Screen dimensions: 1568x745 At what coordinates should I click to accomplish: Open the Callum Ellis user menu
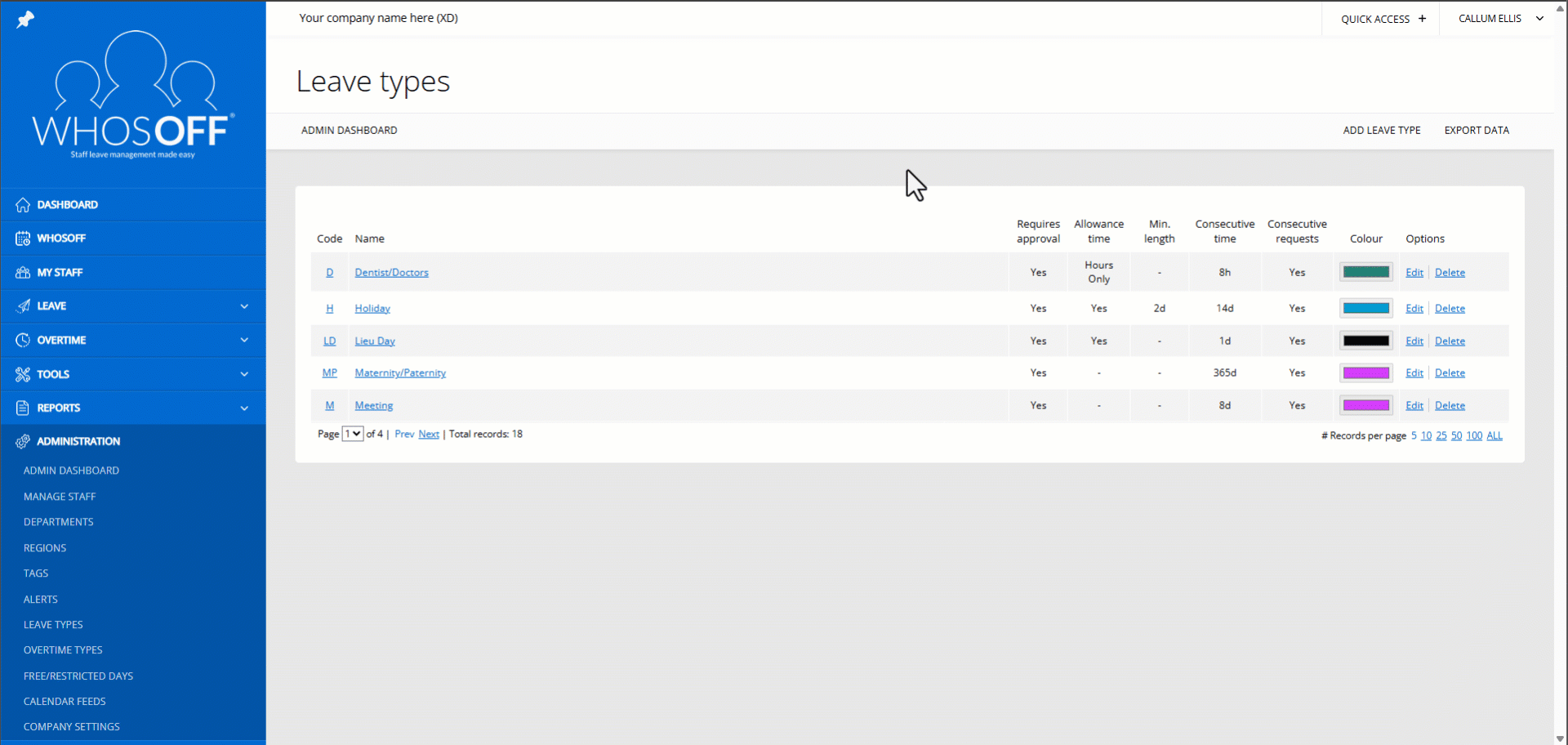[x=1500, y=18]
